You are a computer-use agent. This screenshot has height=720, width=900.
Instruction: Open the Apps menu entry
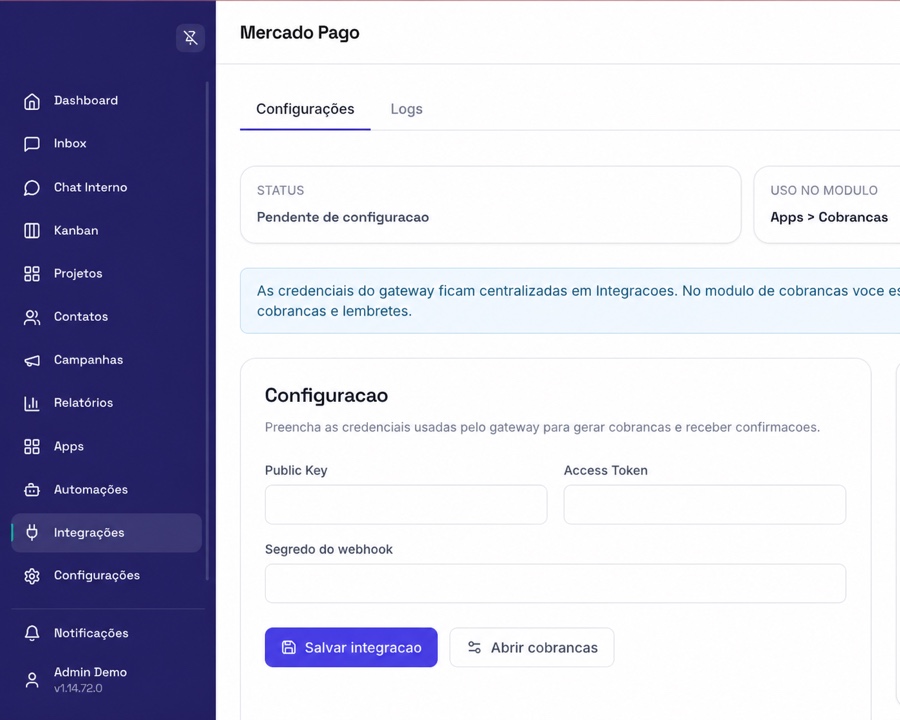[107, 446]
